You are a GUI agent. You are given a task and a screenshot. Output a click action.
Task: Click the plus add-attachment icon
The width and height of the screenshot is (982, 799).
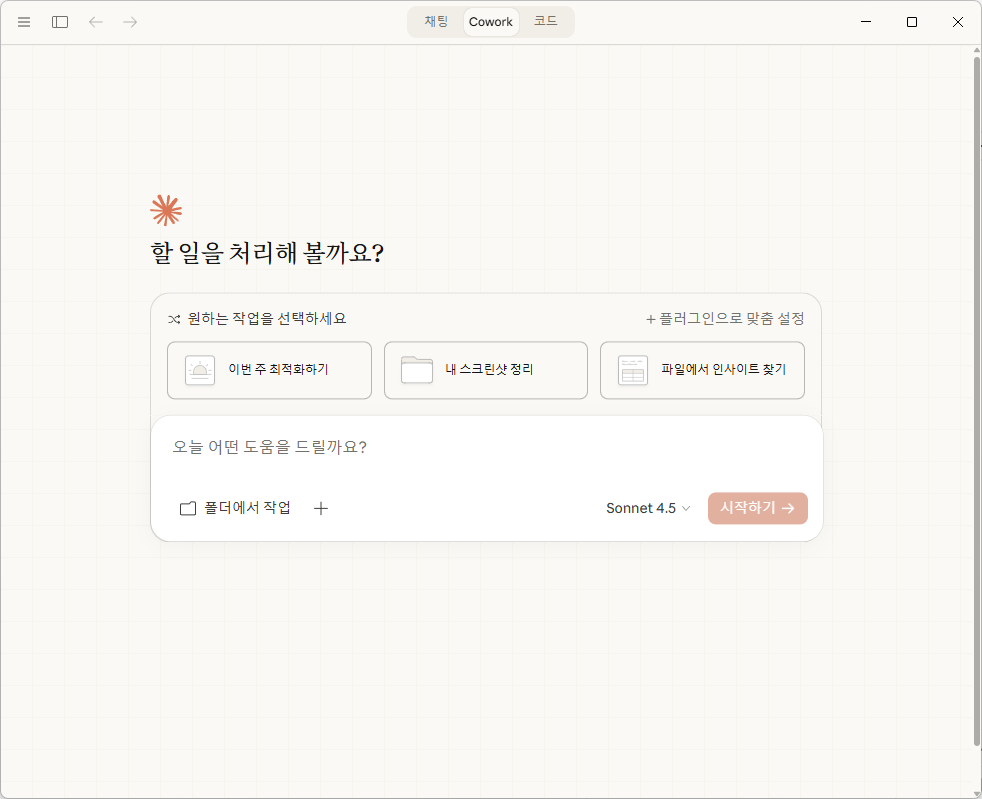pyautogui.click(x=321, y=508)
